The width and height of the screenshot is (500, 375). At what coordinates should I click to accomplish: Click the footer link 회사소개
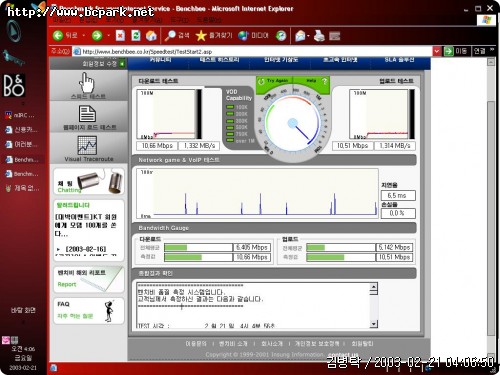[272, 343]
